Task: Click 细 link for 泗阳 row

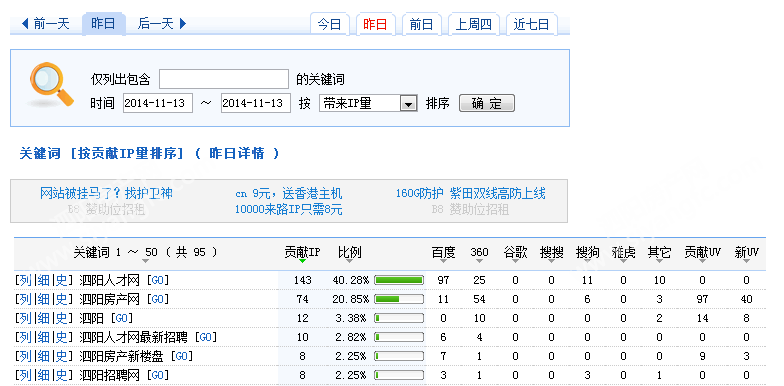Action: tap(44, 318)
